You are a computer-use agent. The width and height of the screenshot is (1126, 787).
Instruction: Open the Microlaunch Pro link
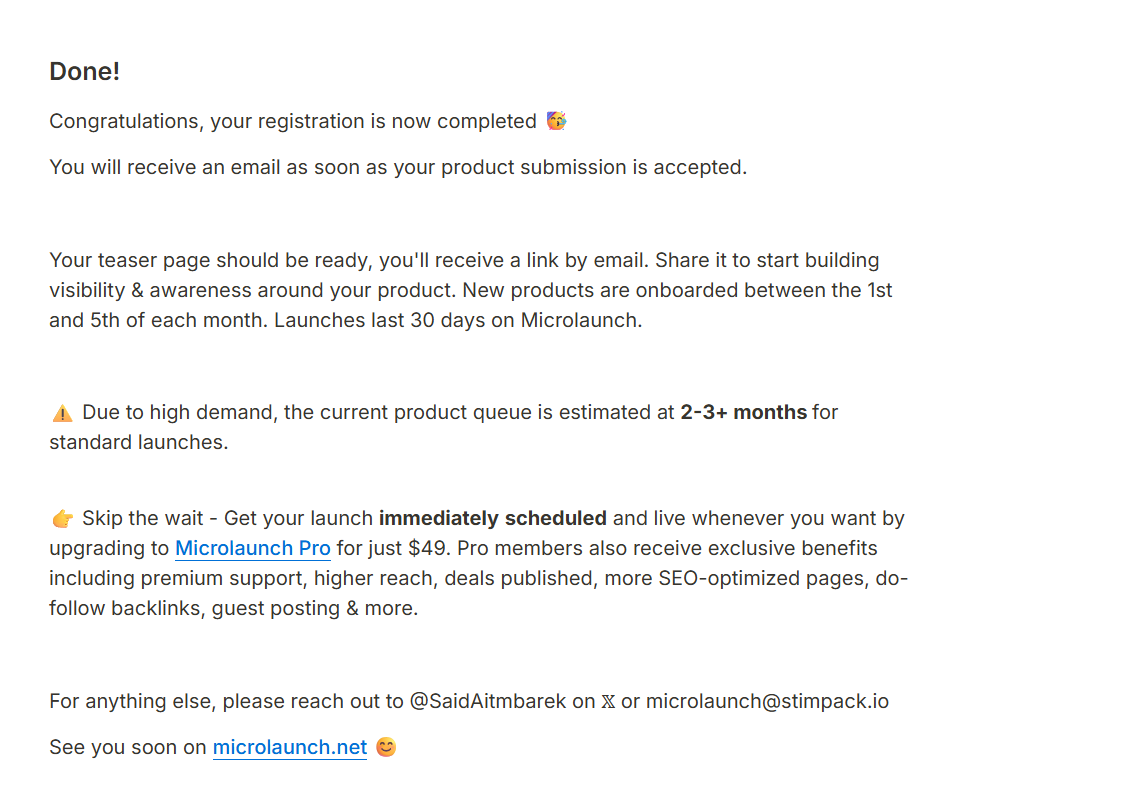tap(253, 549)
